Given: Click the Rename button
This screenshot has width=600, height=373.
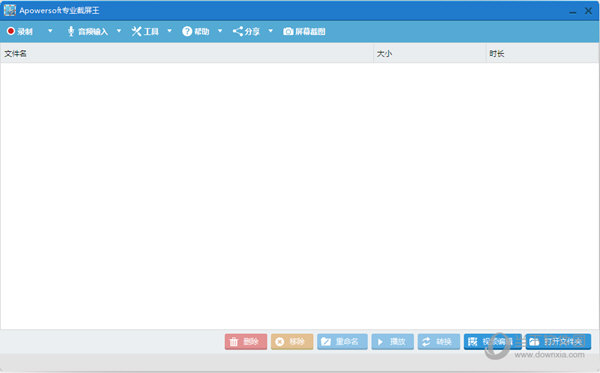Looking at the screenshot, I should (x=342, y=341).
